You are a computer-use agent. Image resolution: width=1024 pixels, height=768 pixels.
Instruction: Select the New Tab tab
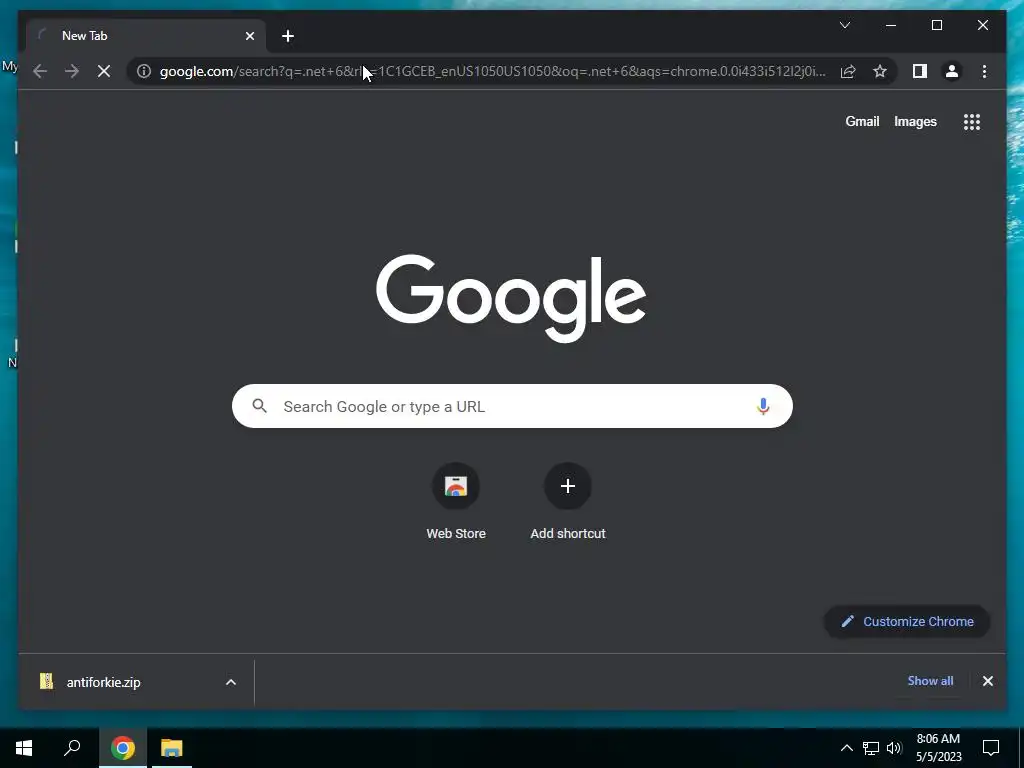[x=145, y=36]
